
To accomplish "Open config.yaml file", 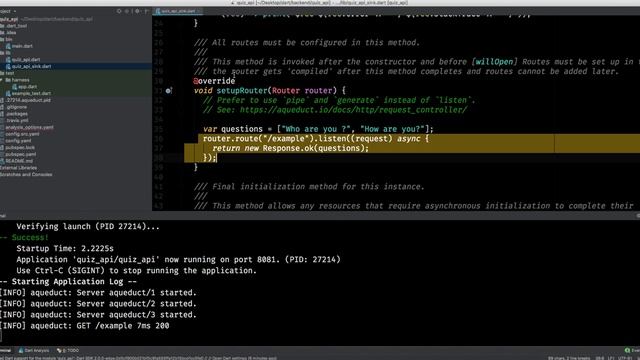I will coord(18,141).
